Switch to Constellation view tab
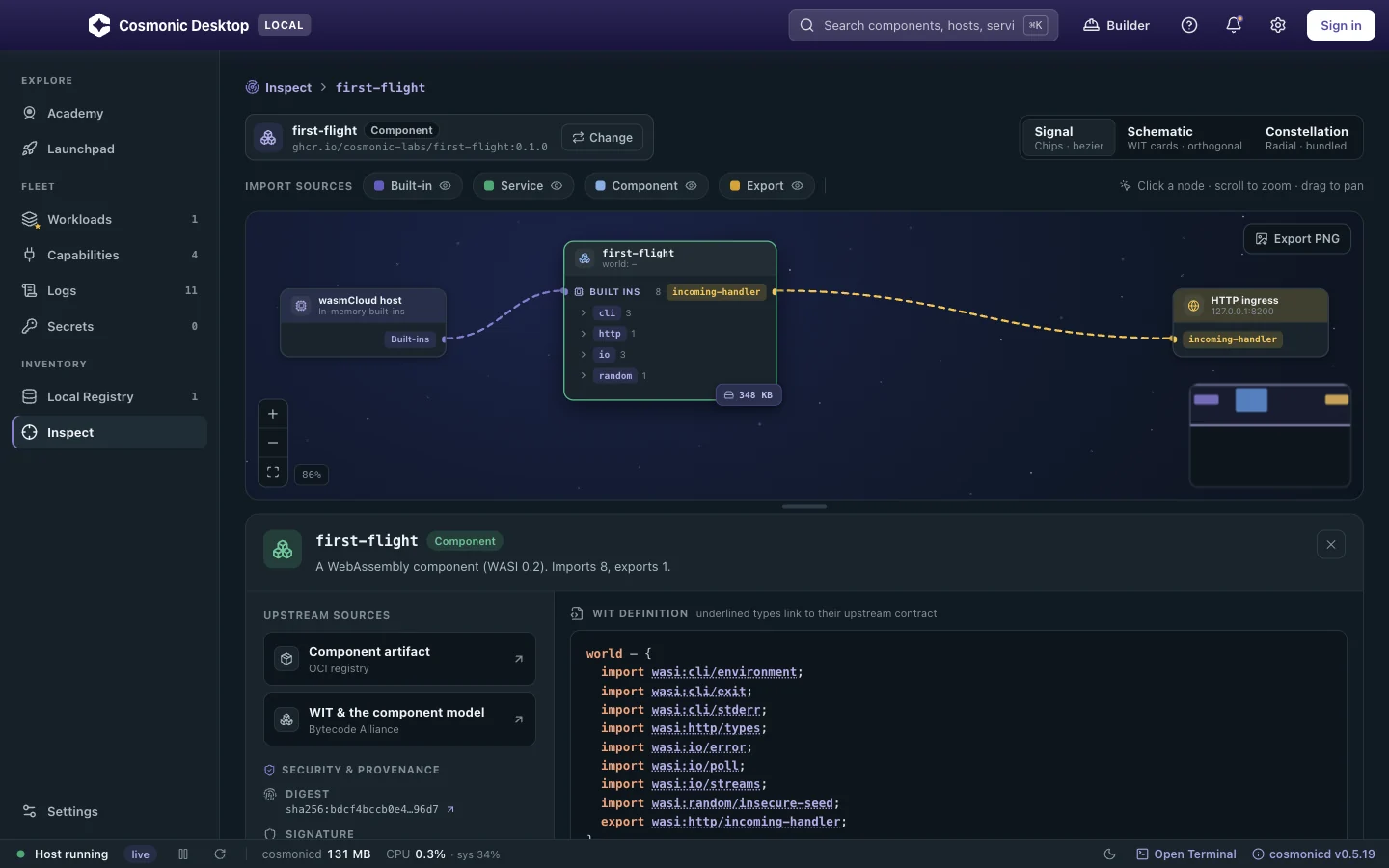Viewport: 1389px width, 868px height. click(1307, 138)
